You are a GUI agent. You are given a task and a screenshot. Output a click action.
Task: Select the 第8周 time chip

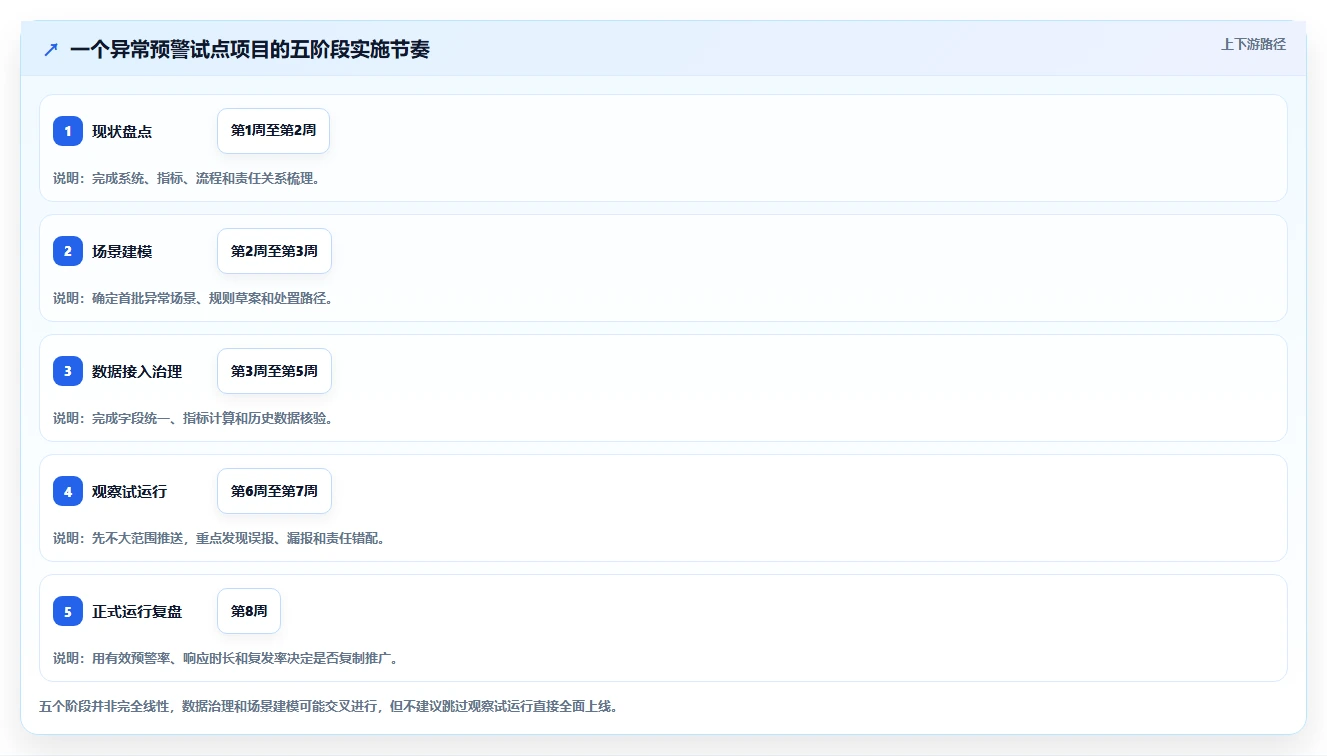[x=249, y=611]
